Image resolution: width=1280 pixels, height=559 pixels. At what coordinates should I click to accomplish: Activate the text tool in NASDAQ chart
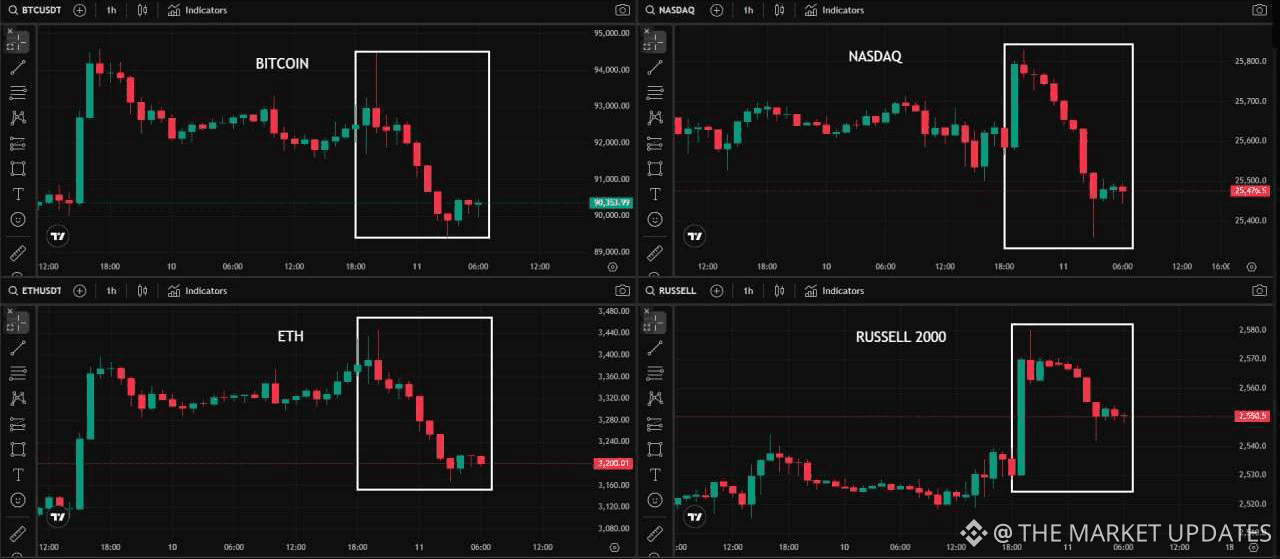click(x=655, y=194)
